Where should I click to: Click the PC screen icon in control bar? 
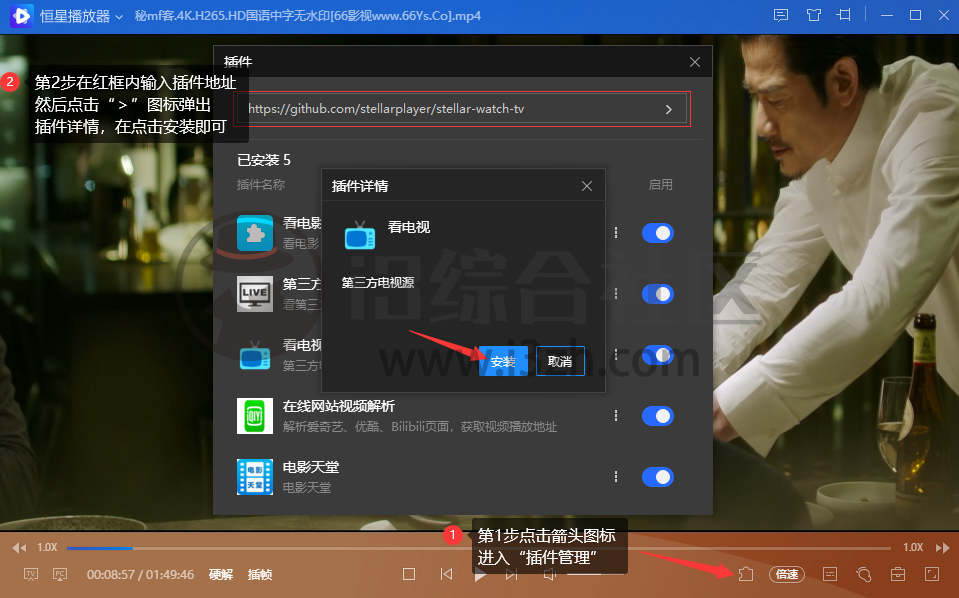click(60, 574)
